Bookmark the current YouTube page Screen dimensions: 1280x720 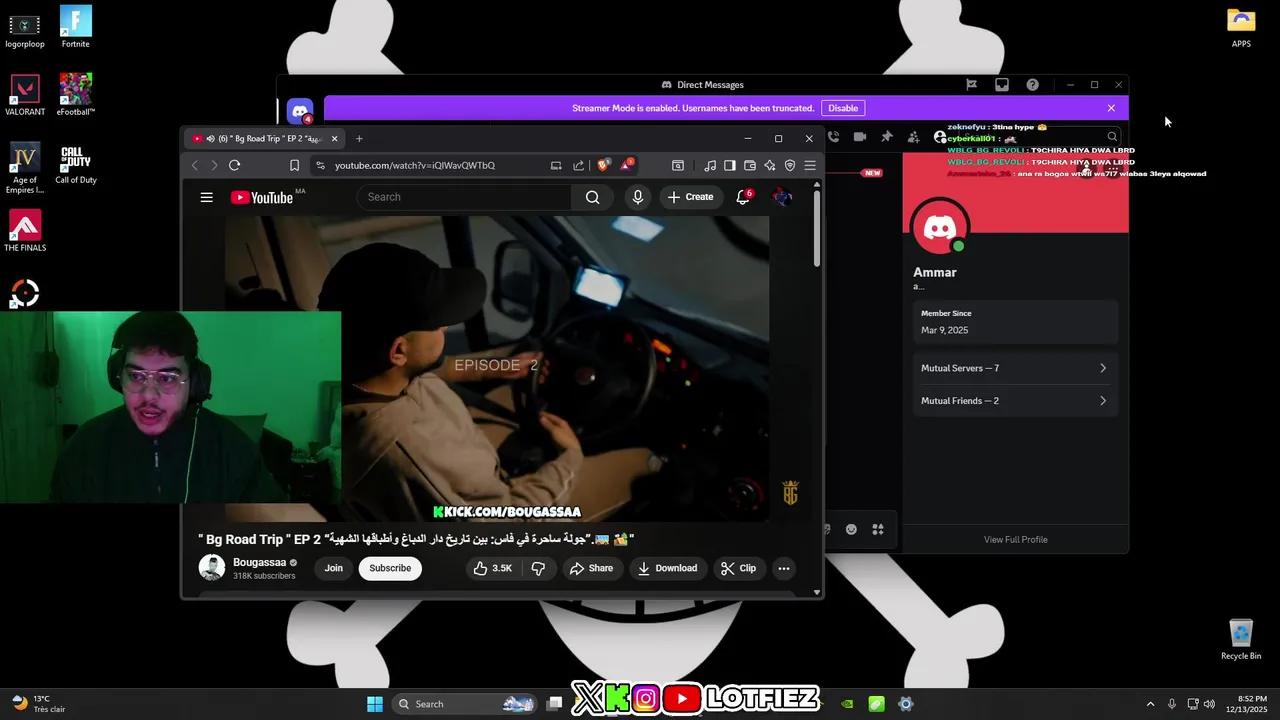(x=294, y=165)
